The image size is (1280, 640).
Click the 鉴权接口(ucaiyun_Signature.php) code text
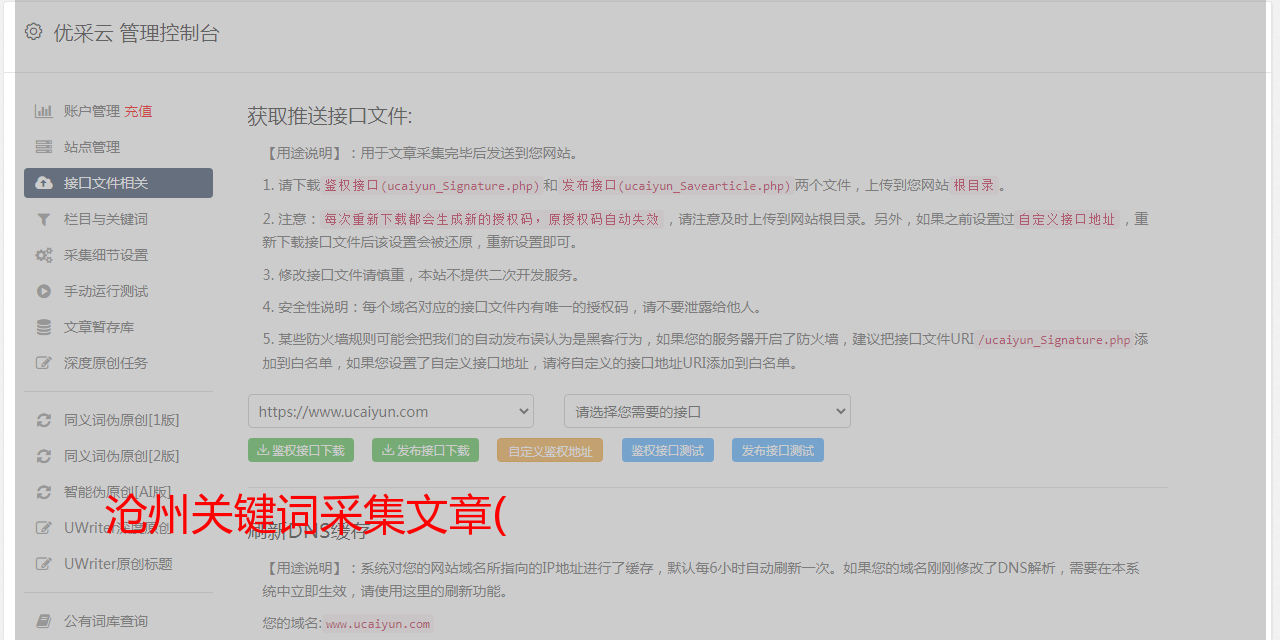click(x=432, y=185)
